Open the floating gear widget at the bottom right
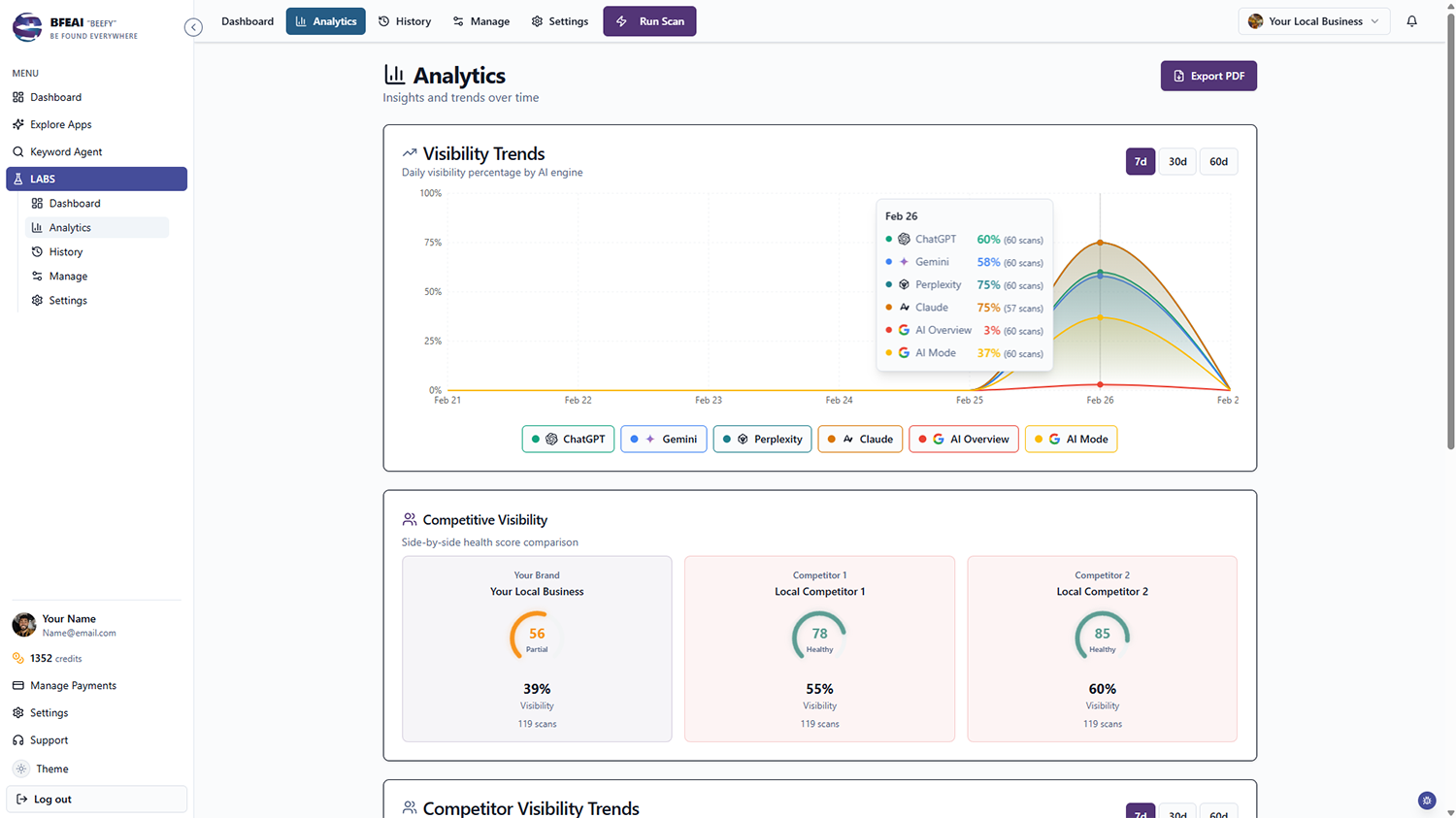 pos(1426,801)
